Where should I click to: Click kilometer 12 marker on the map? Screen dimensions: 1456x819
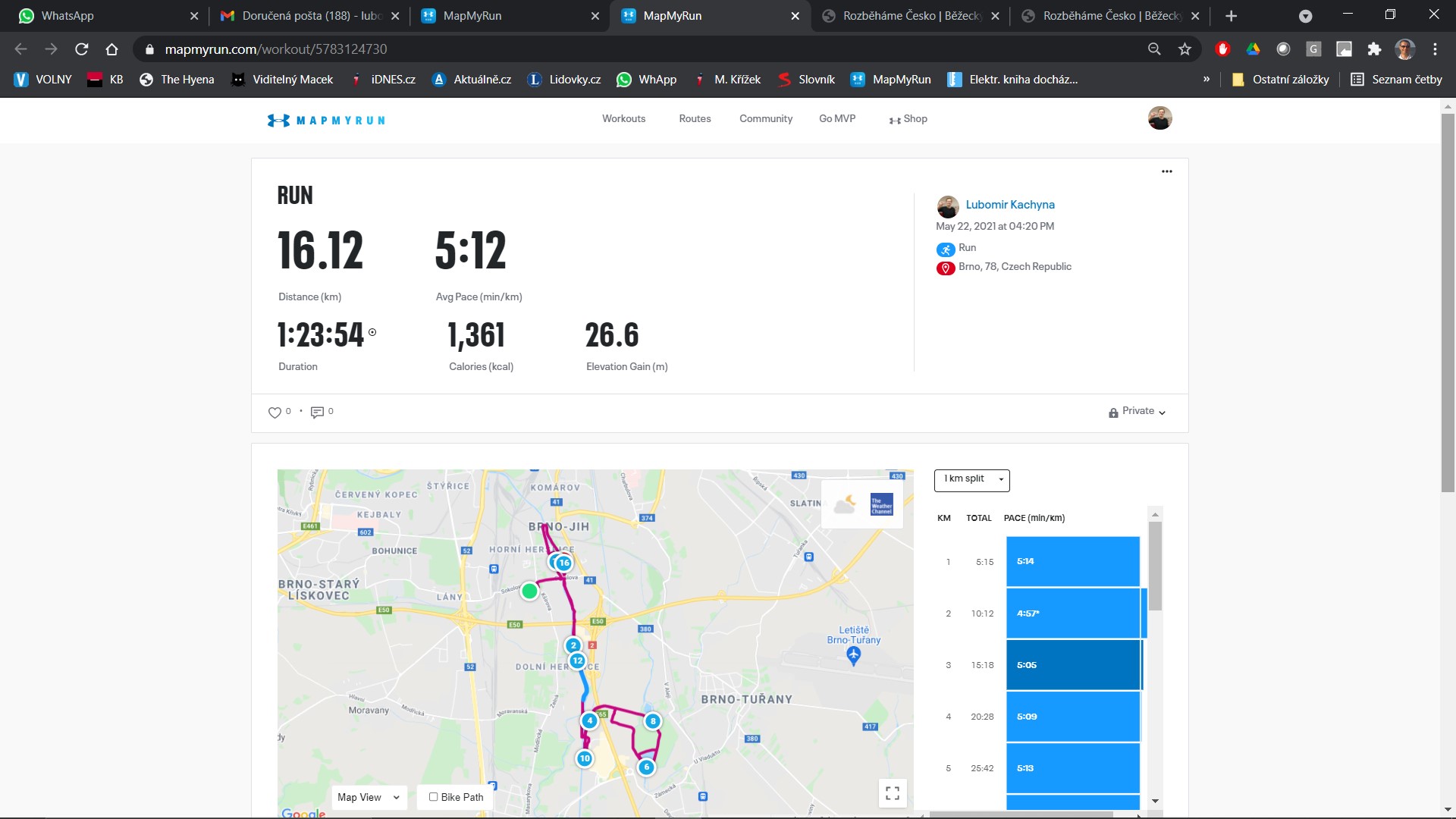tap(578, 661)
